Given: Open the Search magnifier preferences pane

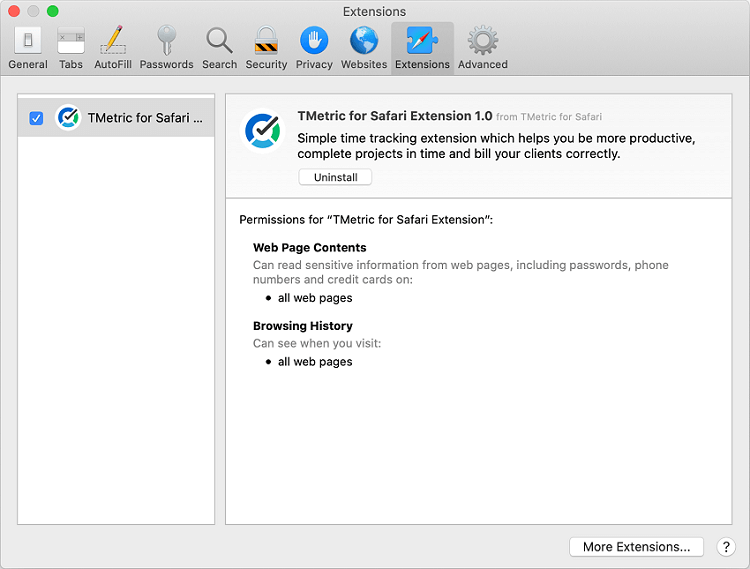Looking at the screenshot, I should click(x=220, y=48).
